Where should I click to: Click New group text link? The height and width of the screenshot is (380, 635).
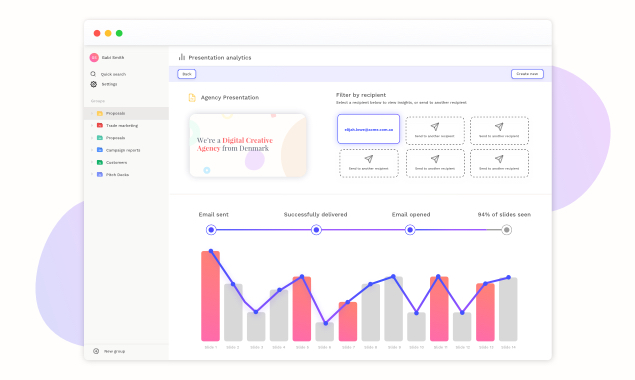coord(115,351)
